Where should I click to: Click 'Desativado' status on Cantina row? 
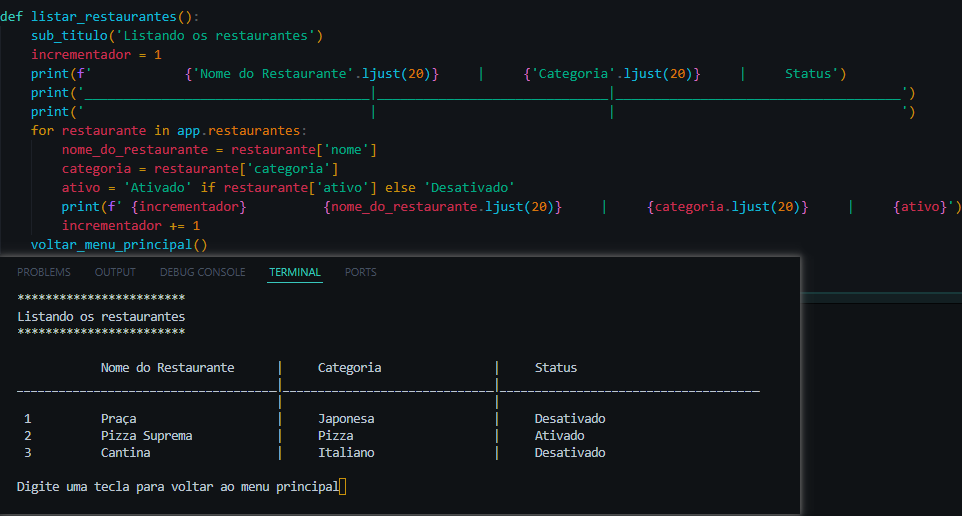(x=570, y=453)
